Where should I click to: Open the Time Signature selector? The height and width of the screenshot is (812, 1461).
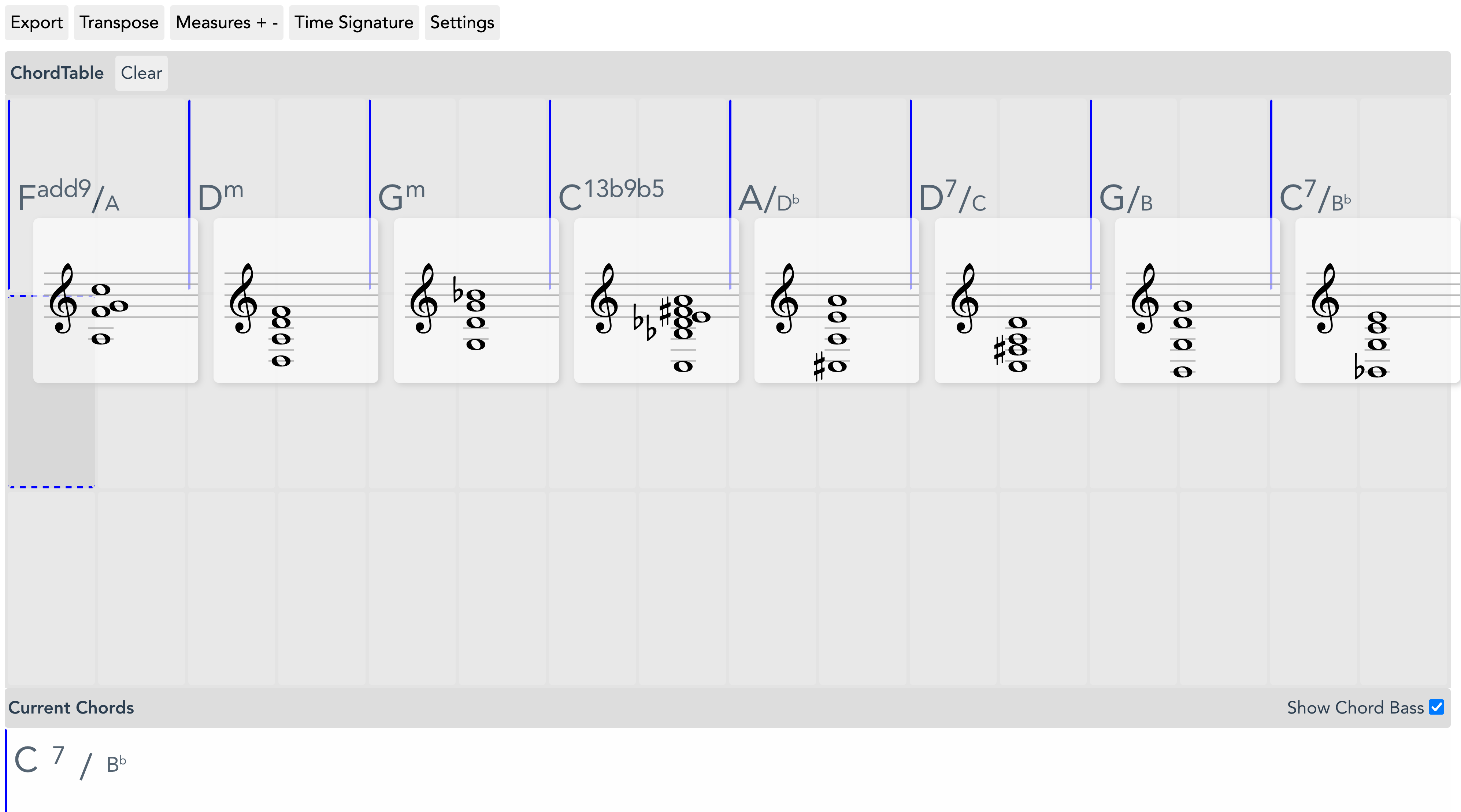pos(353,23)
